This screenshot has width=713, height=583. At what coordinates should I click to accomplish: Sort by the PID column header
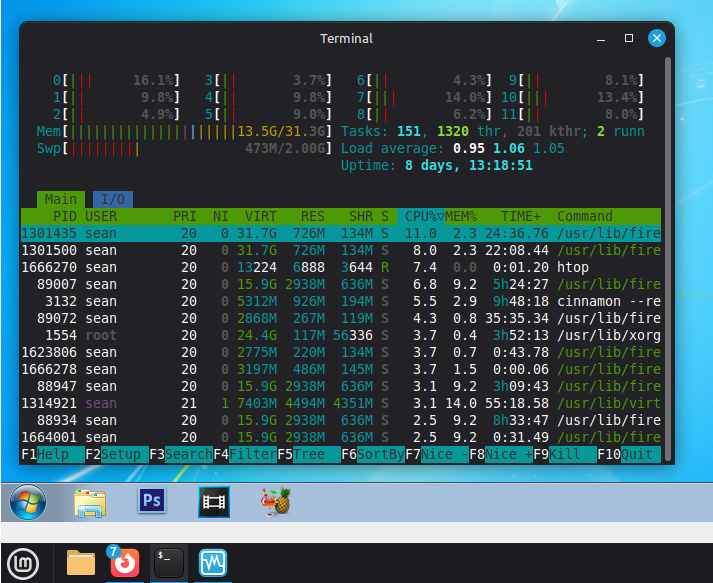[x=65, y=216]
